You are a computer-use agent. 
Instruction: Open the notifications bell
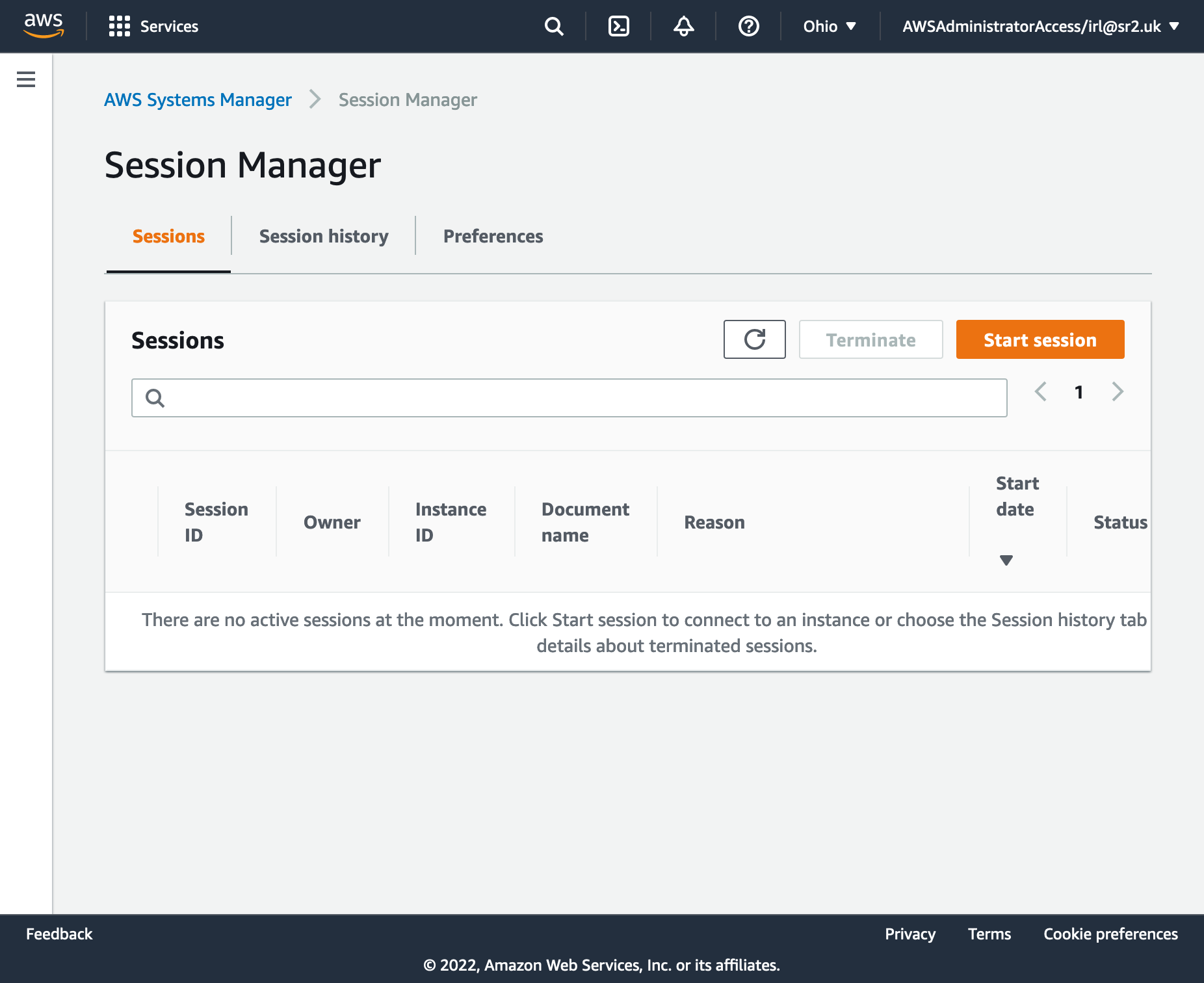[x=683, y=26]
